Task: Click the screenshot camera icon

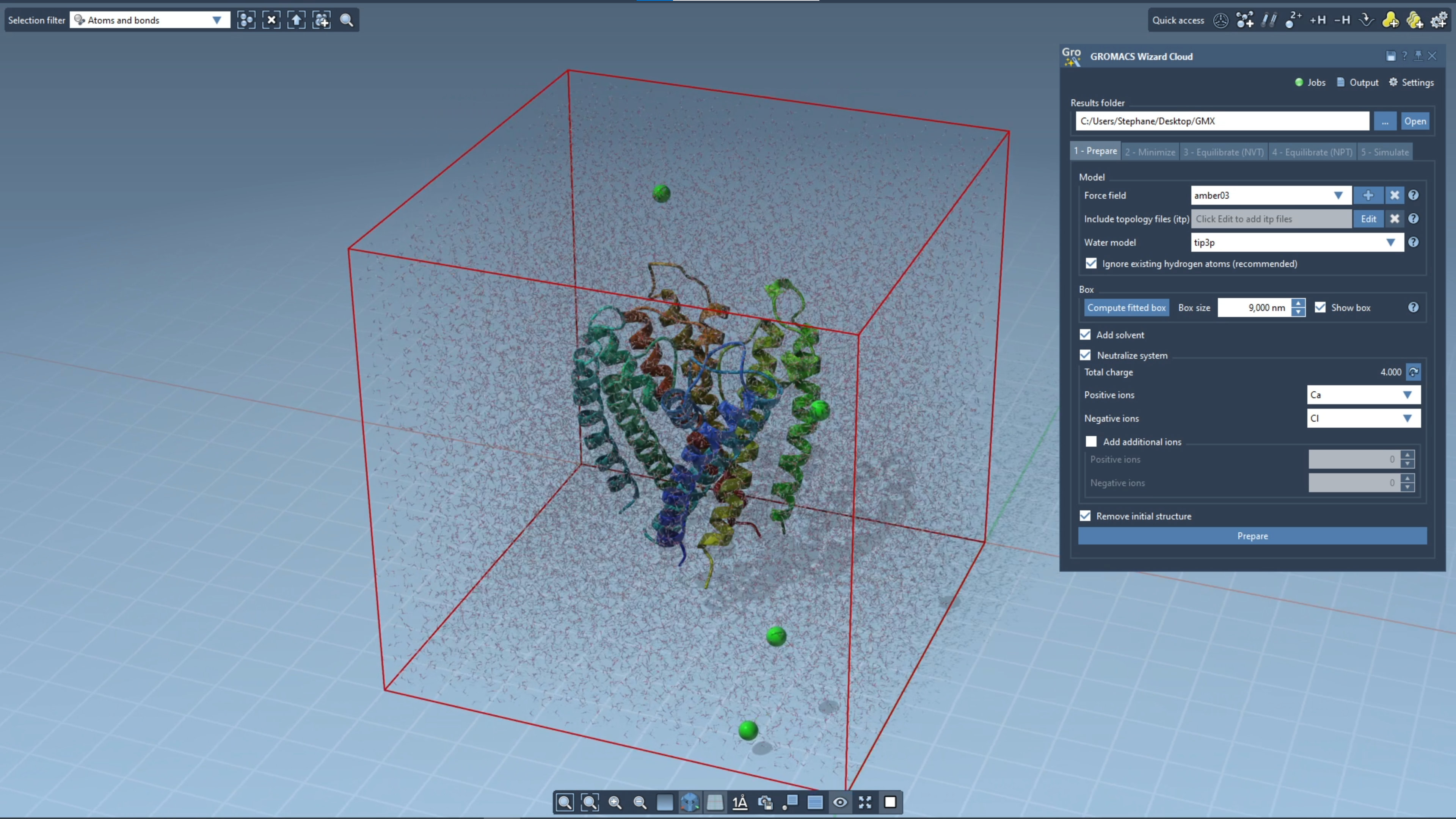Action: (765, 802)
